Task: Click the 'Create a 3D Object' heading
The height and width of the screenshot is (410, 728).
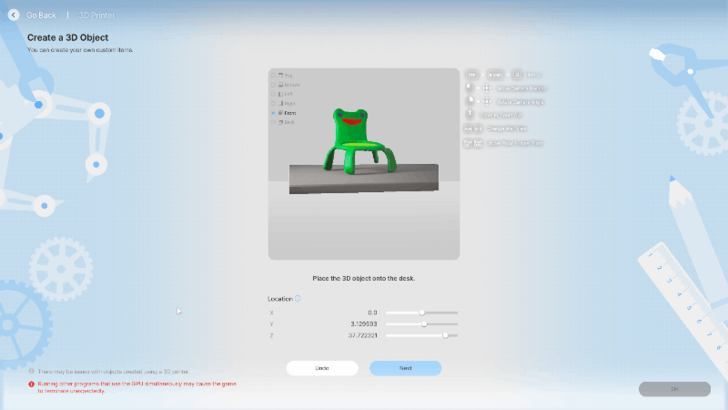Action: pos(68,38)
